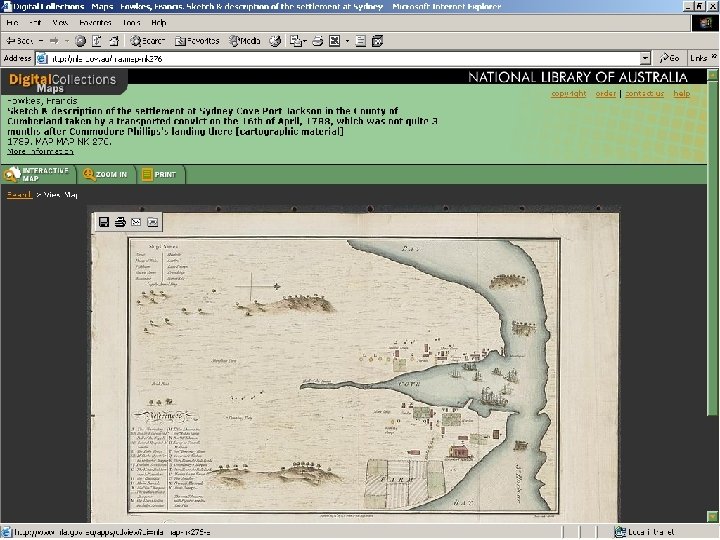This screenshot has width=720, height=540.
Task: Click the Local intranet status zone
Action: [645, 532]
